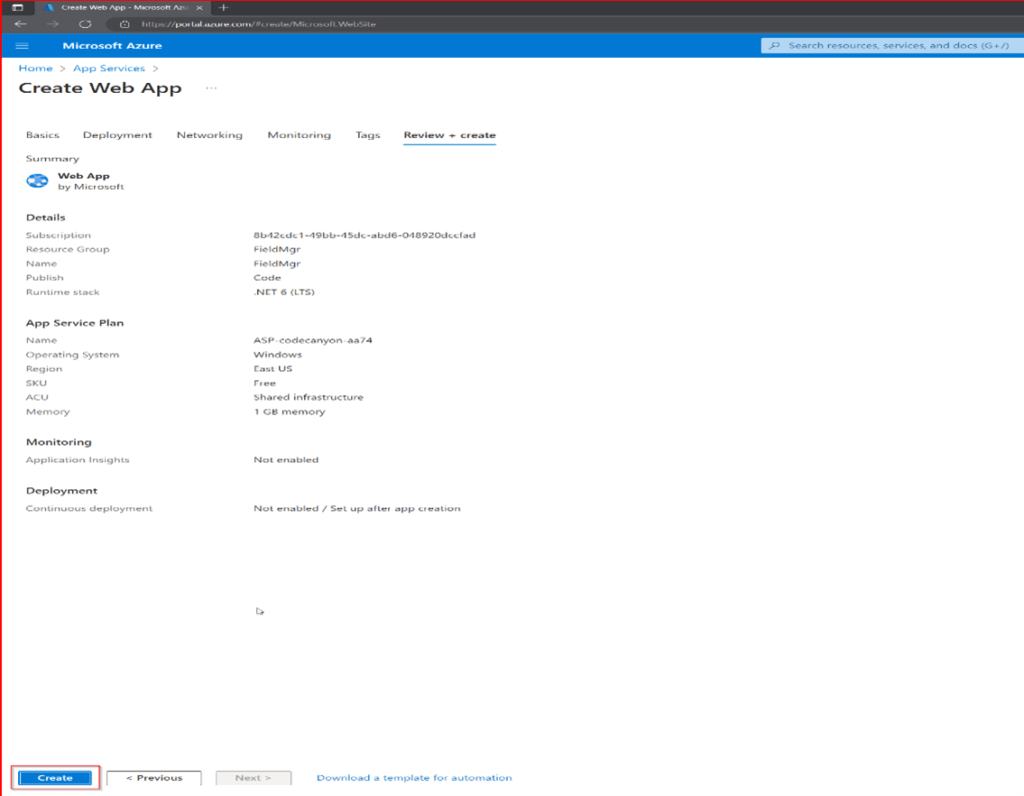Click the Create Web App page title
Screen dimensions: 1024x796
[x=100, y=88]
